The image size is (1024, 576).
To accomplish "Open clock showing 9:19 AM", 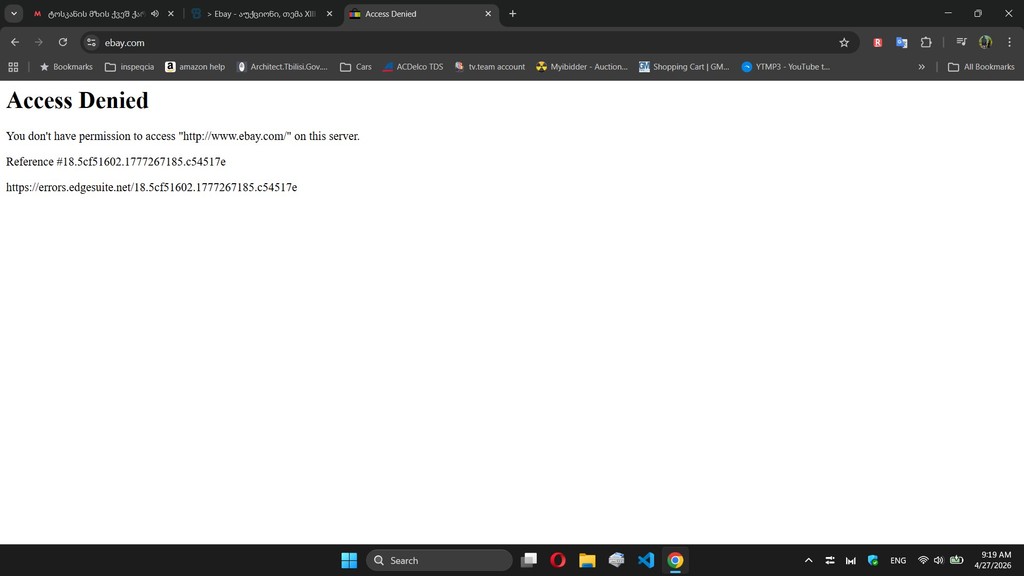I will click(x=993, y=560).
